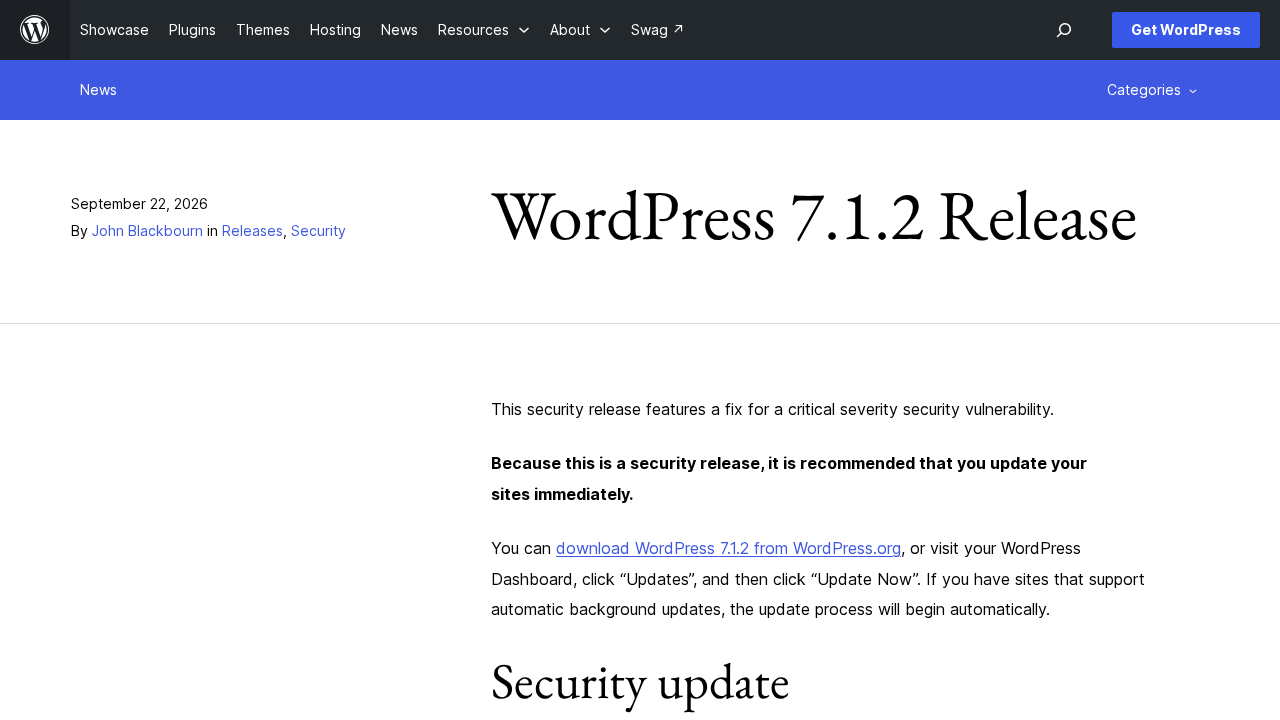Click the download WordPress 7.1.2 link
This screenshot has width=1280, height=720.
pos(728,548)
